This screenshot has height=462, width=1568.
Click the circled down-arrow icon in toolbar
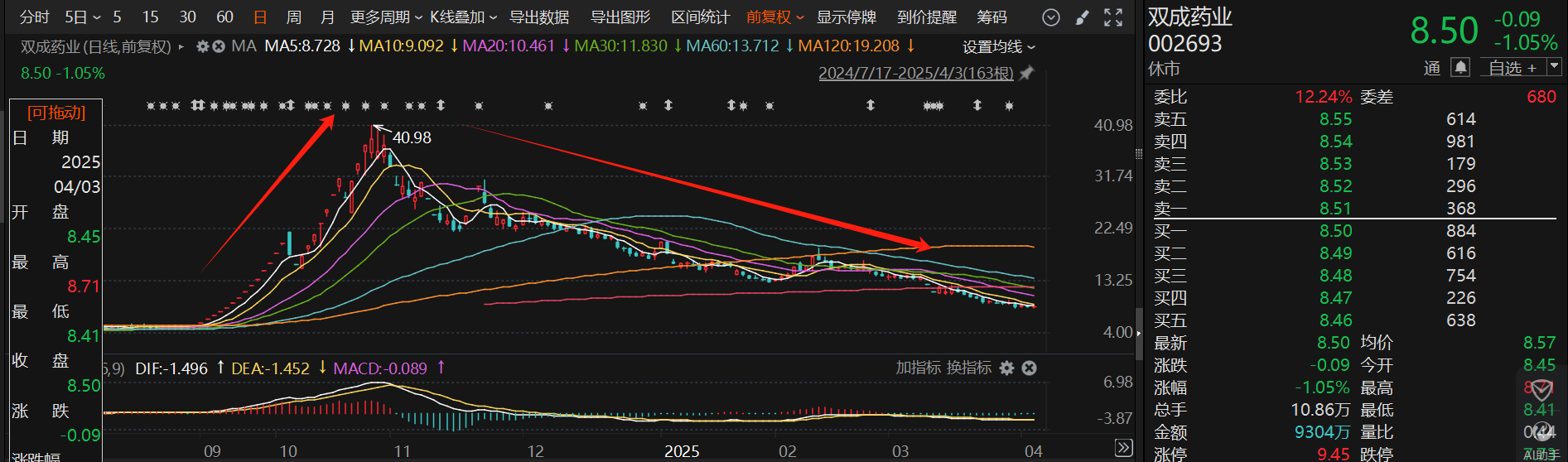[x=1050, y=17]
